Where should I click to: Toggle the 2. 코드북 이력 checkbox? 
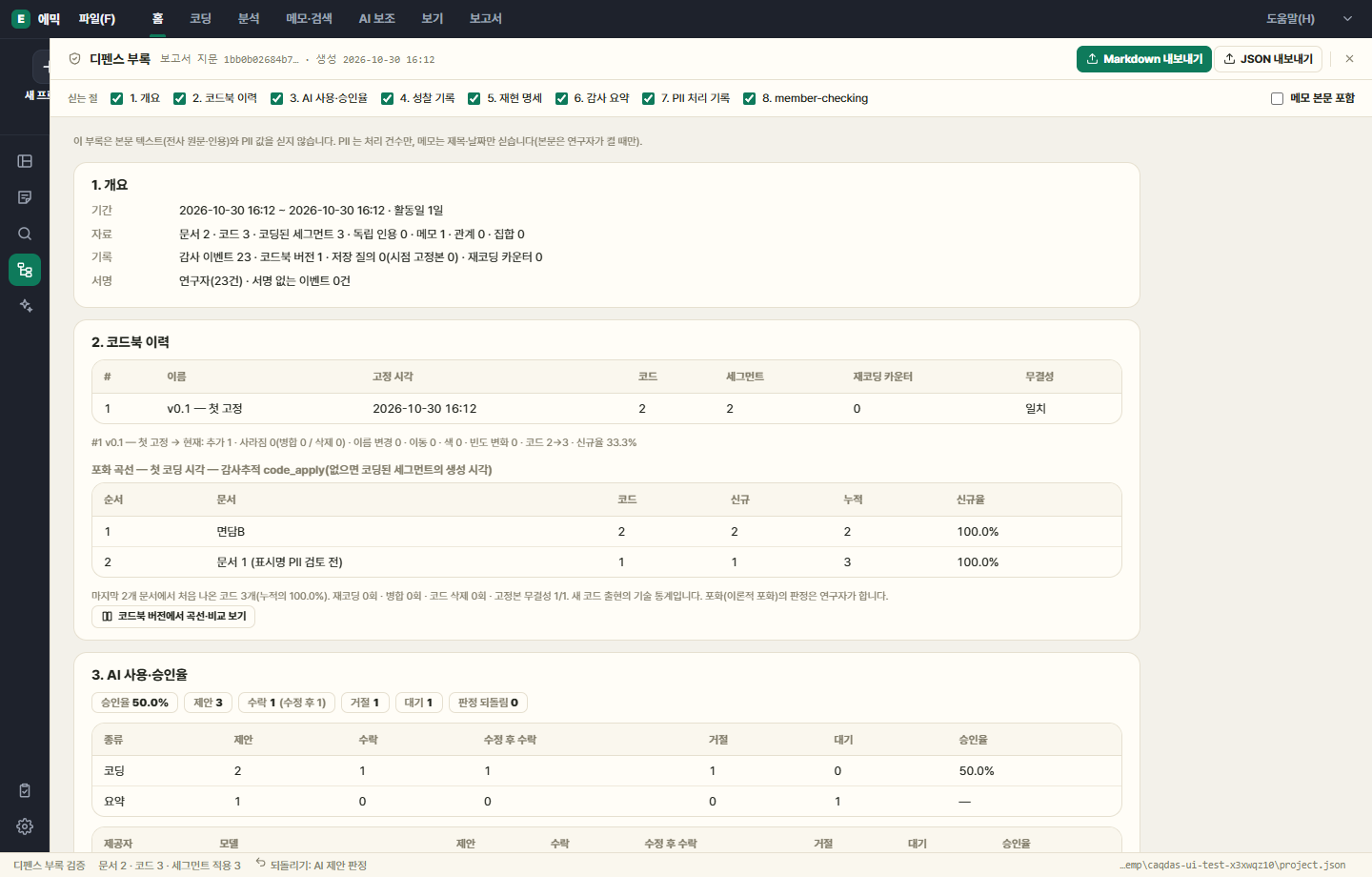[x=179, y=98]
